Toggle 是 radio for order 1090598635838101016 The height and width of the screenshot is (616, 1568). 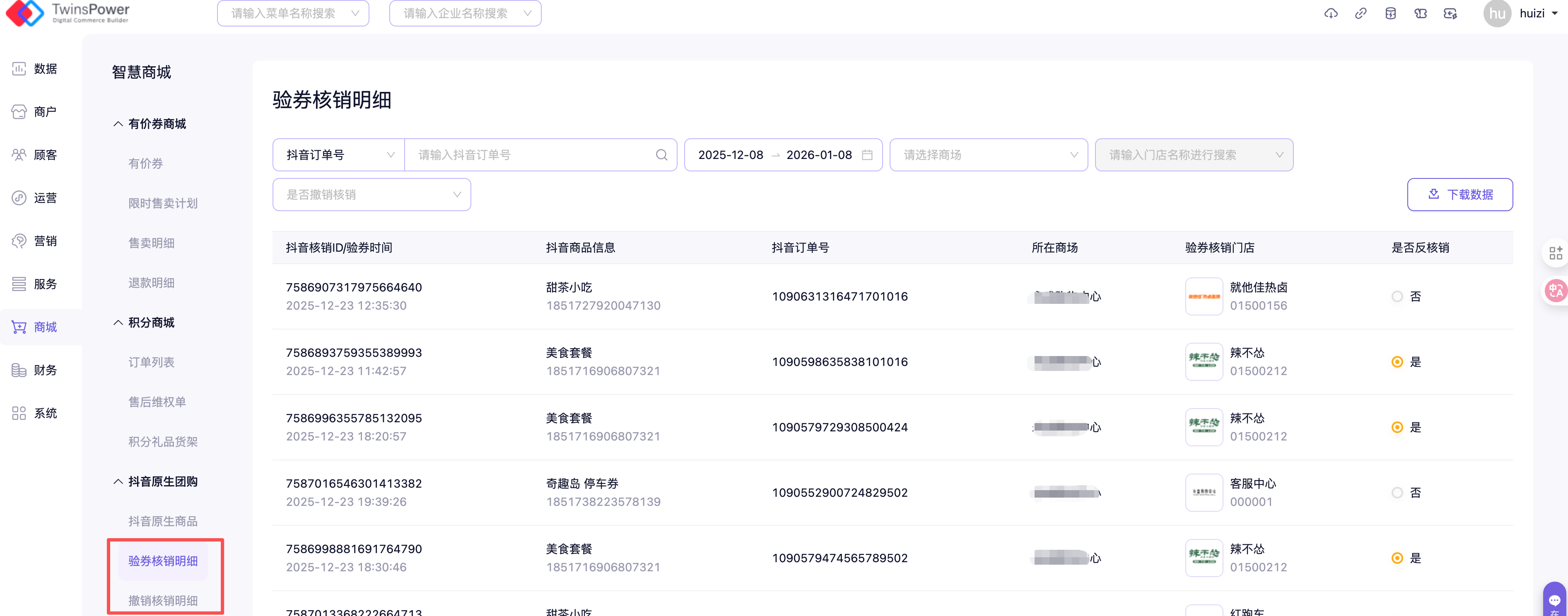point(1397,362)
